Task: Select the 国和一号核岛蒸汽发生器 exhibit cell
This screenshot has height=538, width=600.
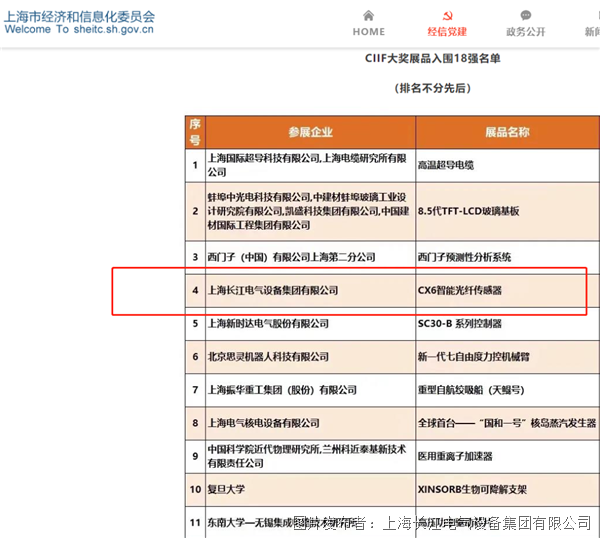Action: coord(507,423)
